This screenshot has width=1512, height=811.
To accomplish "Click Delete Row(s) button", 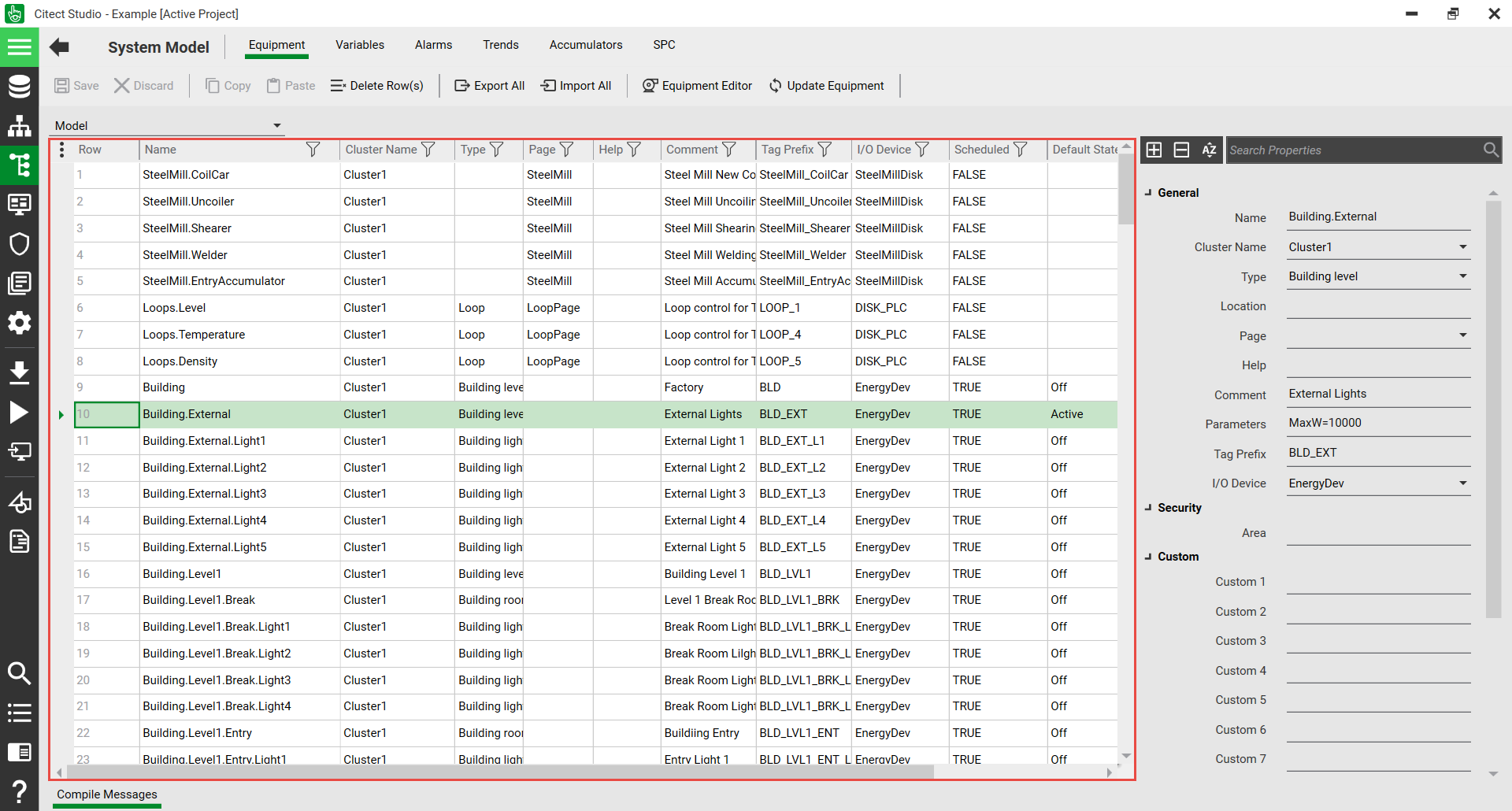I will pos(376,86).
